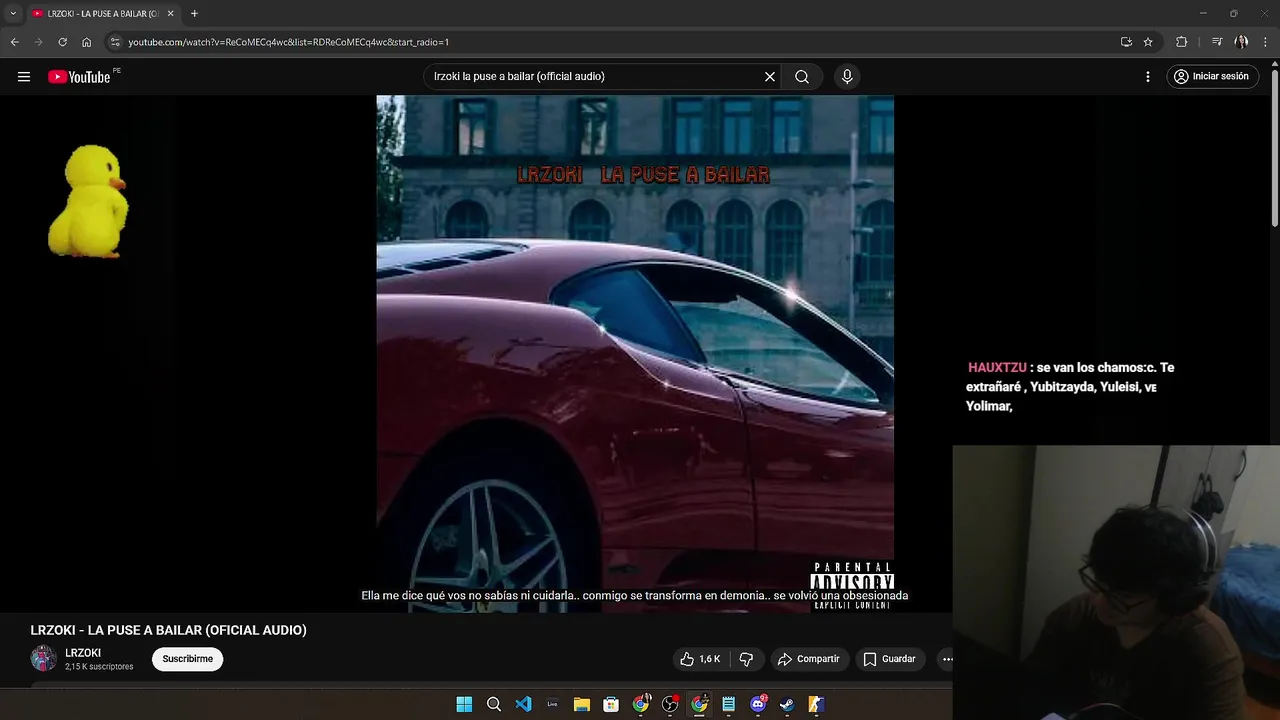This screenshot has width=1280, height=720.
Task: Open Windows taskbar search
Action: (x=494, y=704)
